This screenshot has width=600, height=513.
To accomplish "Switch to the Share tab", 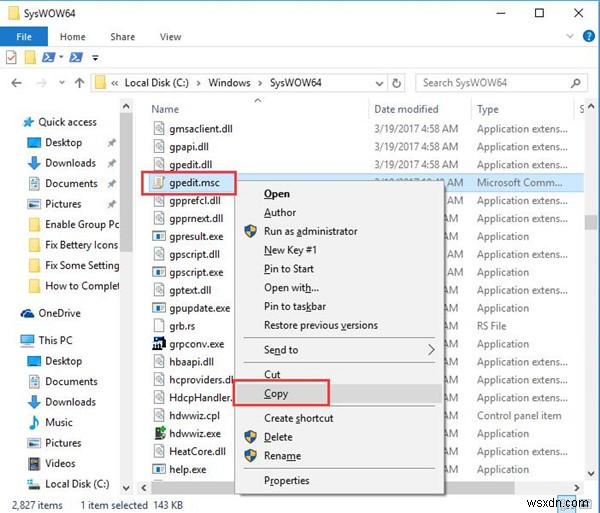I will (x=122, y=37).
